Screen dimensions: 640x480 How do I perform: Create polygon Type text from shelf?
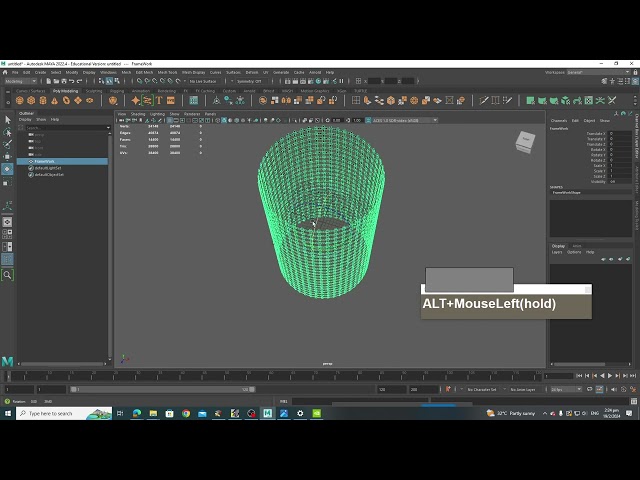tap(159, 100)
